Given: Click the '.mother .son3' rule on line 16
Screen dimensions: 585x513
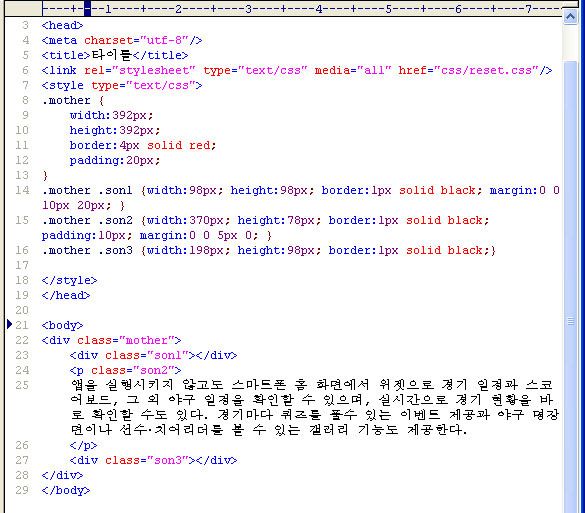Looking at the screenshot, I should 269,250.
